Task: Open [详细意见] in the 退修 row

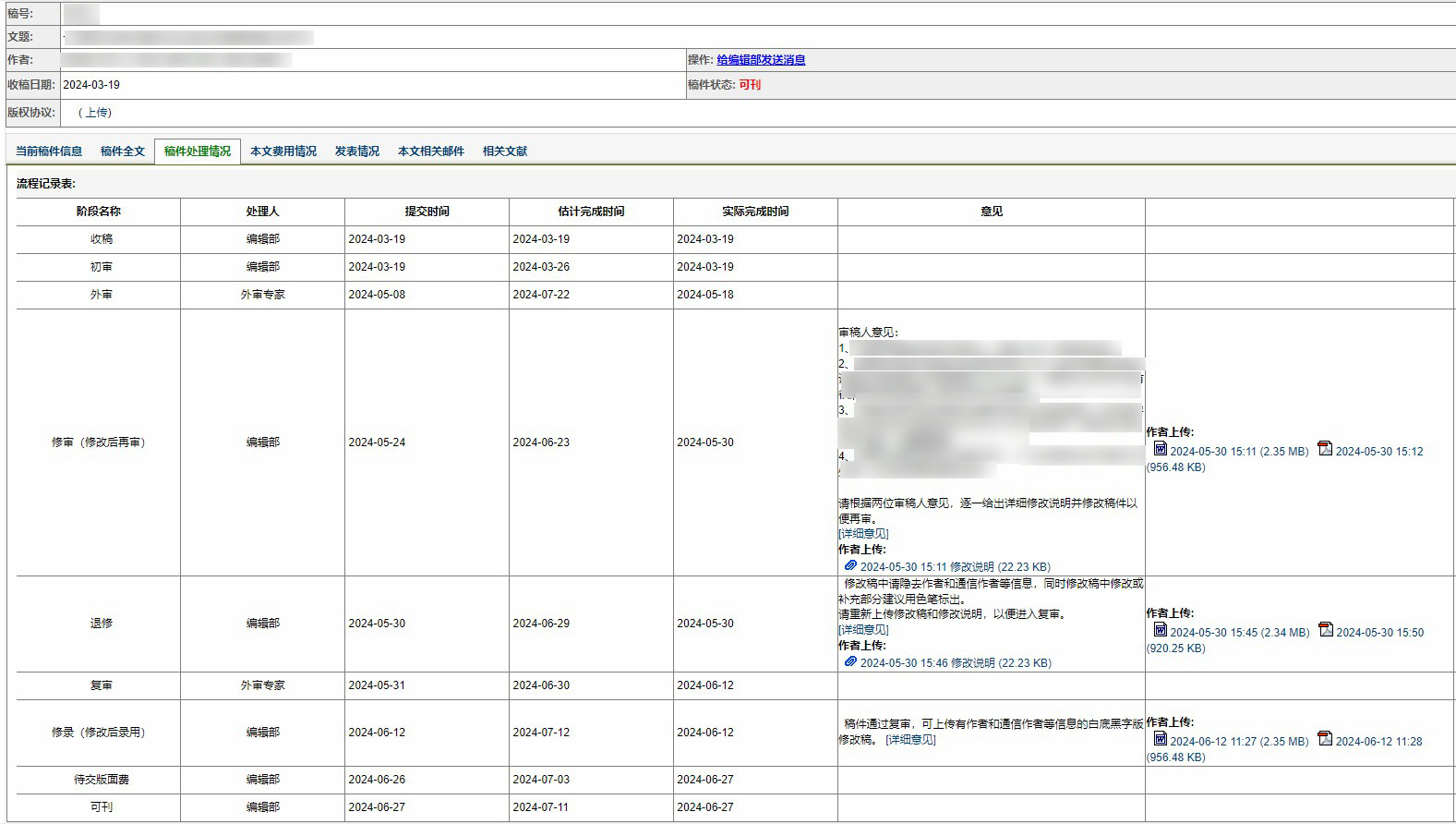Action: pos(863,630)
